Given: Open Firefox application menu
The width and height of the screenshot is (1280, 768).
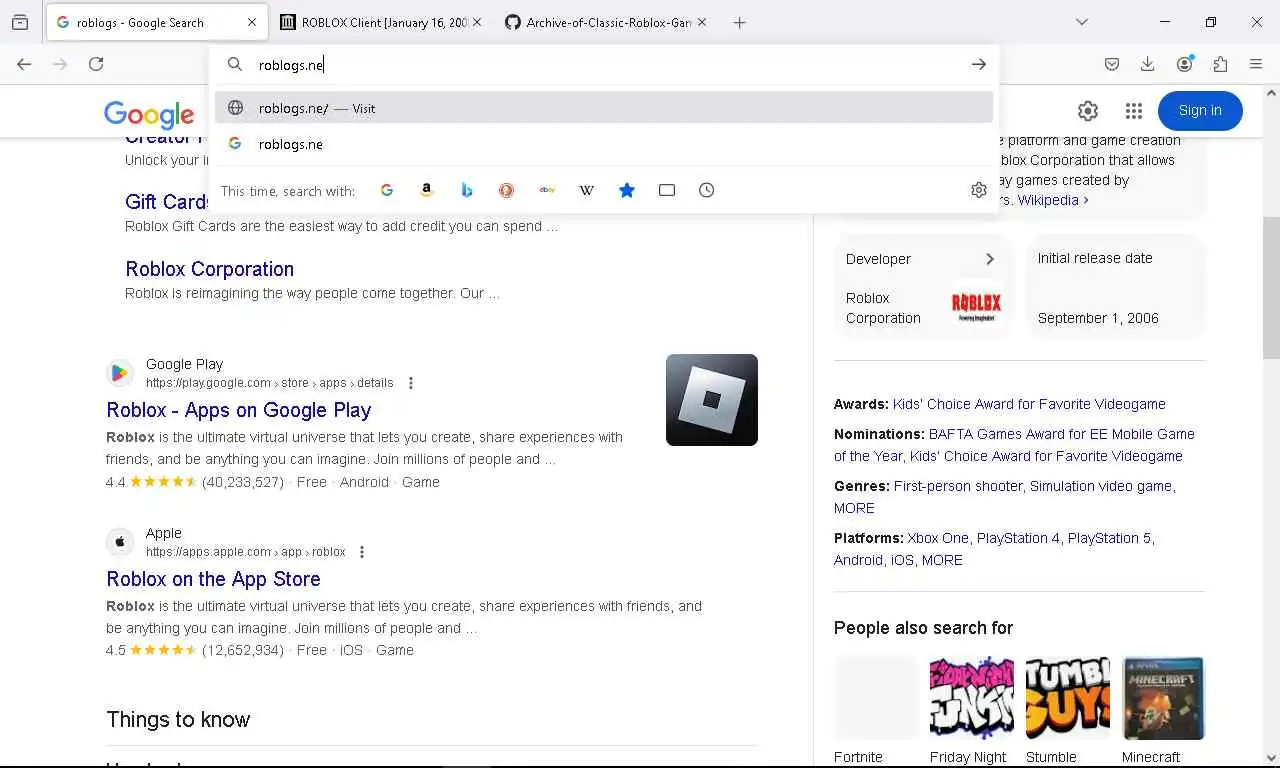Looking at the screenshot, I should pyautogui.click(x=1256, y=64).
